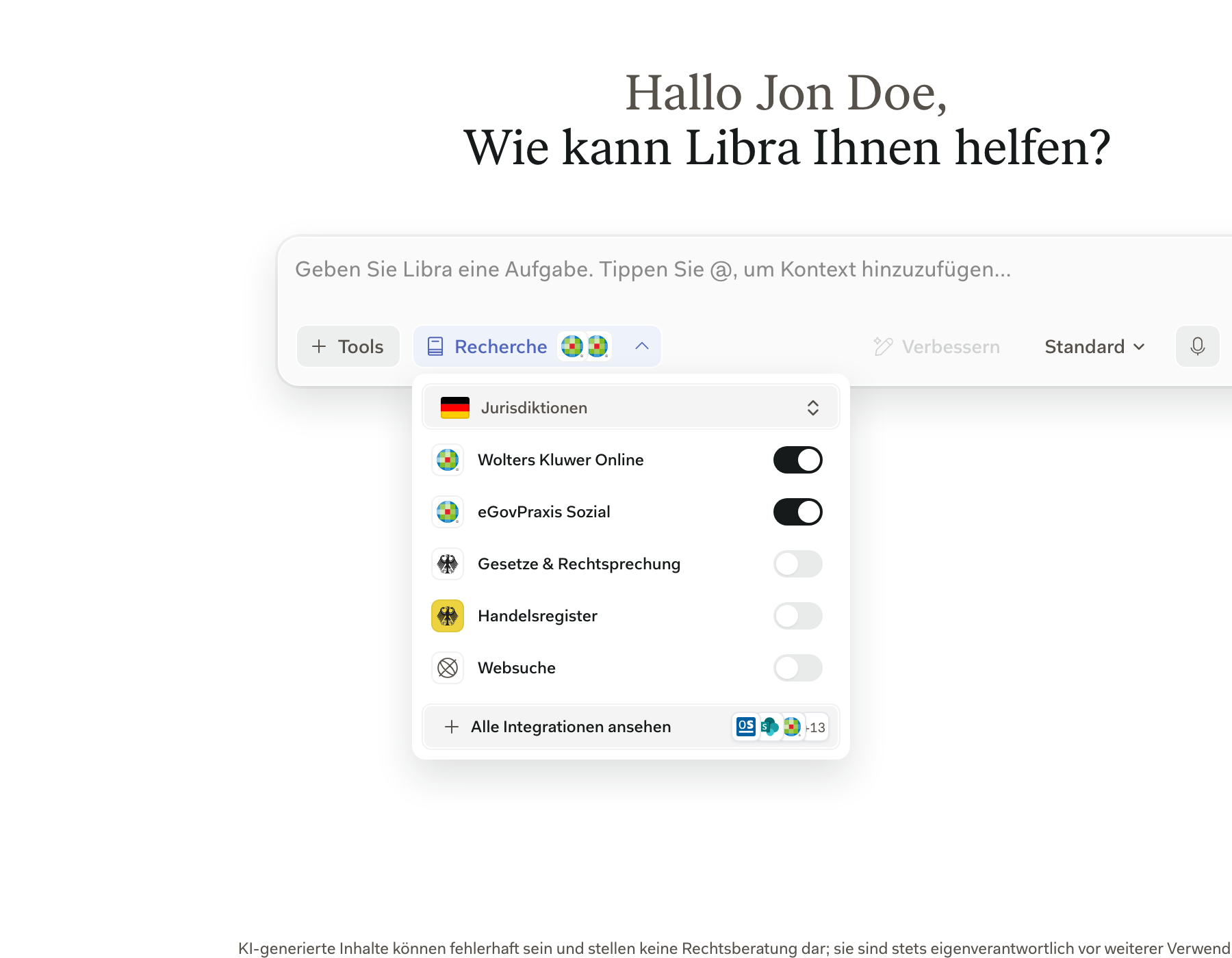
Task: Click the German flag icon in Jurisdiktionen
Action: pos(455,408)
